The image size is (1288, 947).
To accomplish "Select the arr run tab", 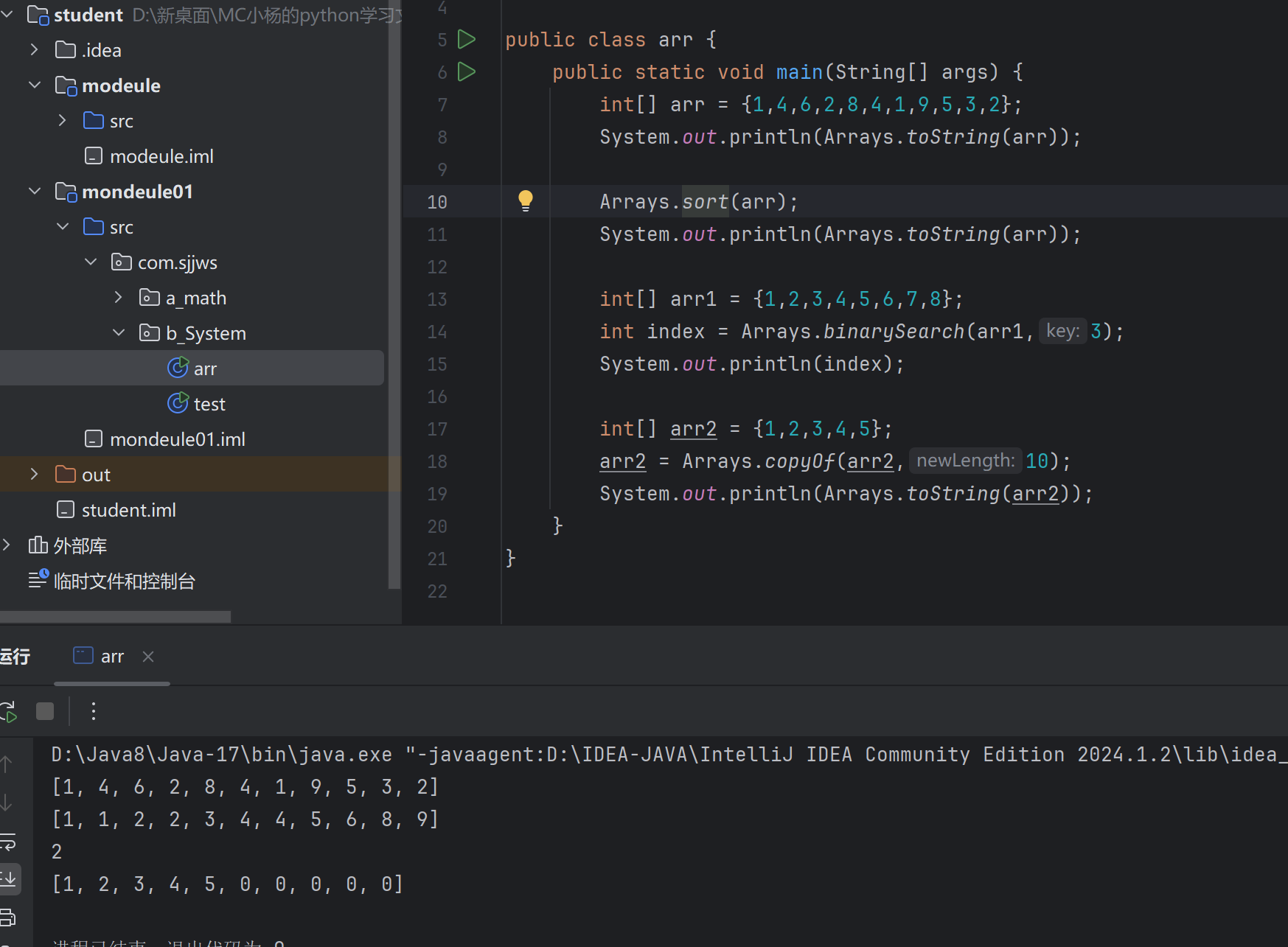I will (x=111, y=657).
